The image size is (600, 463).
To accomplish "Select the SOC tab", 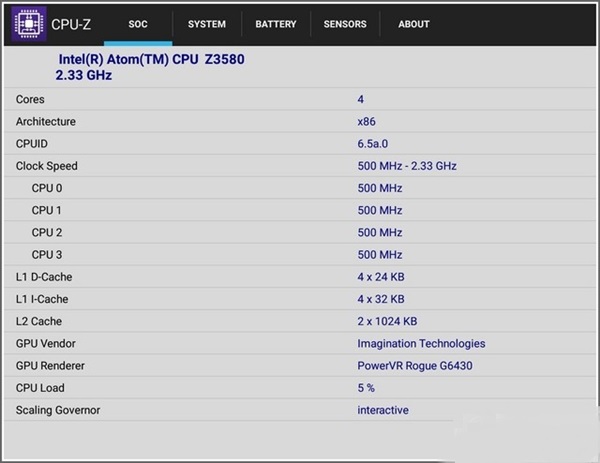I will pyautogui.click(x=138, y=24).
